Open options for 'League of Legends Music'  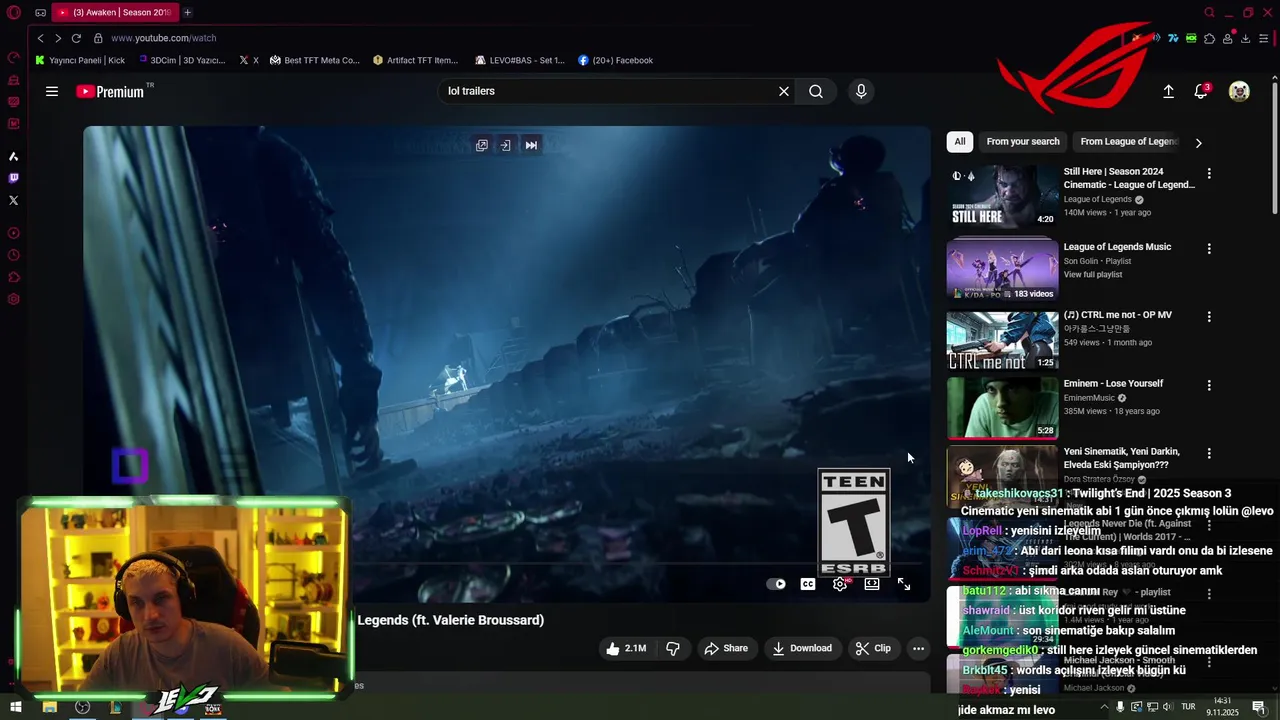point(1209,248)
